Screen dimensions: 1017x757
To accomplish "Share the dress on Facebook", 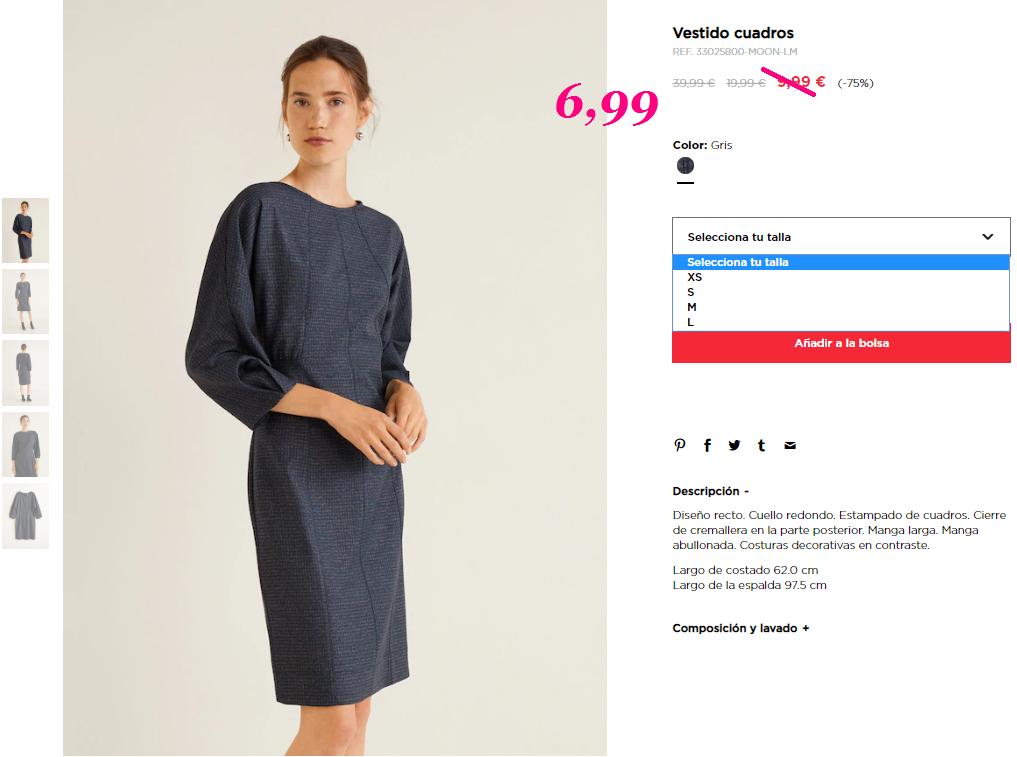I will [707, 445].
